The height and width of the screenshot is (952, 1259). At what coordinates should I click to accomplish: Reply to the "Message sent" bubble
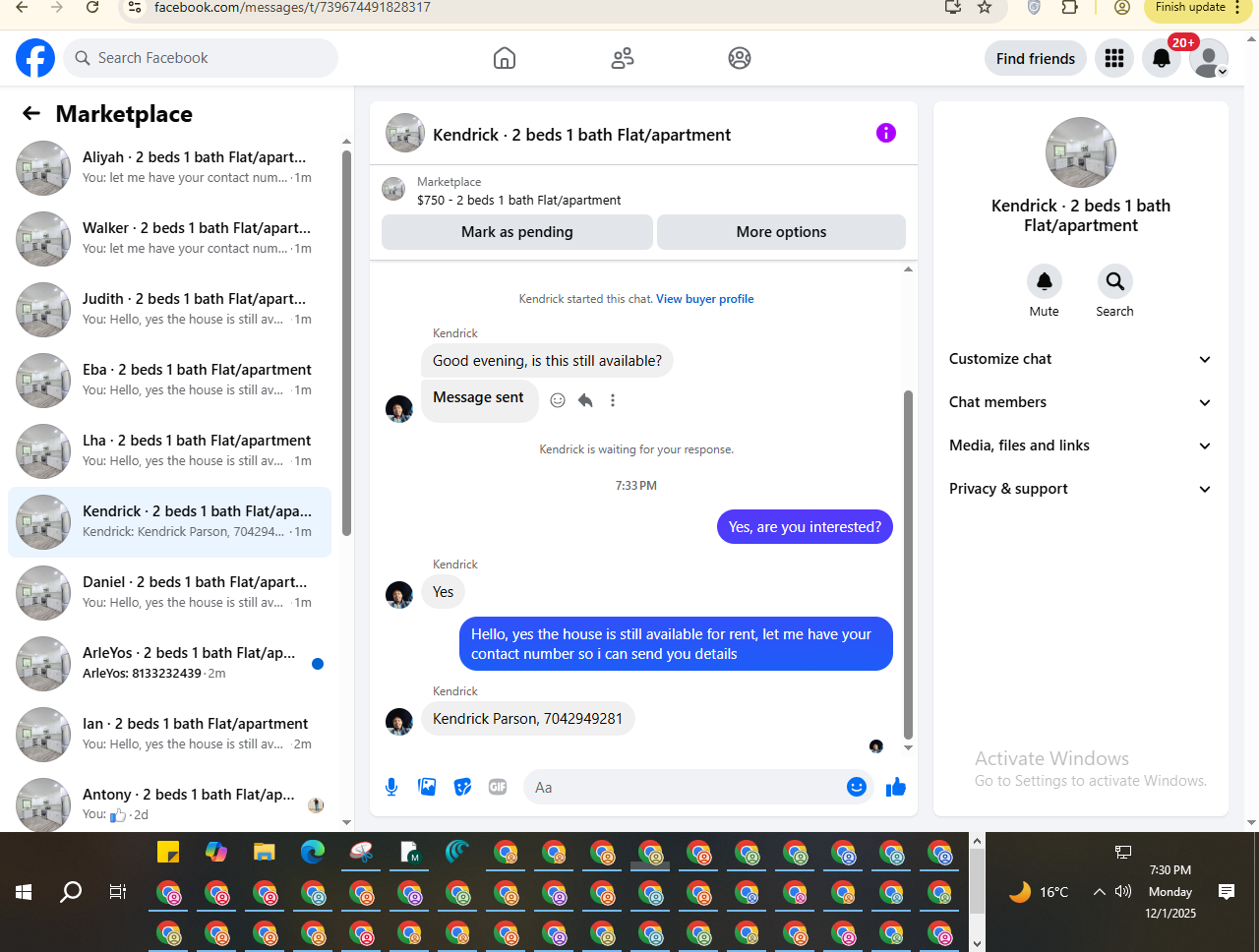click(x=585, y=400)
